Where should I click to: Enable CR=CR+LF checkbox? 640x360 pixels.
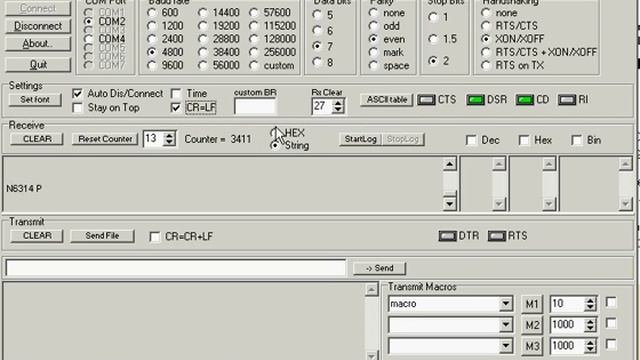pos(155,237)
